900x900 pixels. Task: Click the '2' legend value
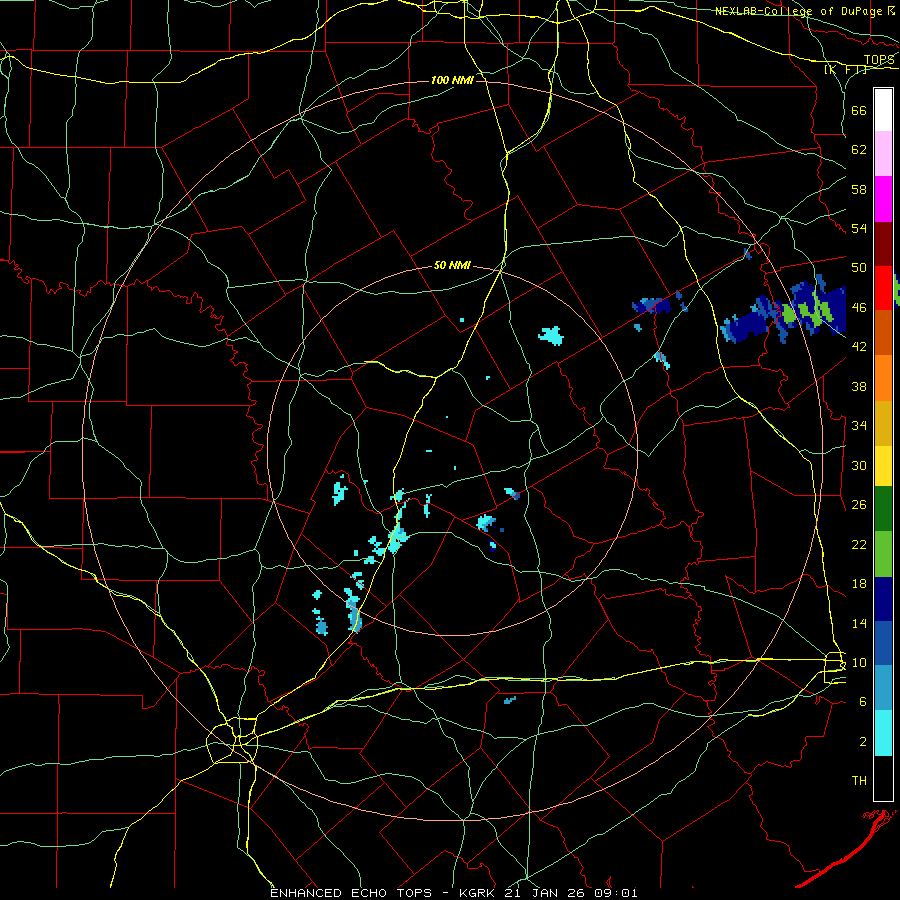point(863,742)
